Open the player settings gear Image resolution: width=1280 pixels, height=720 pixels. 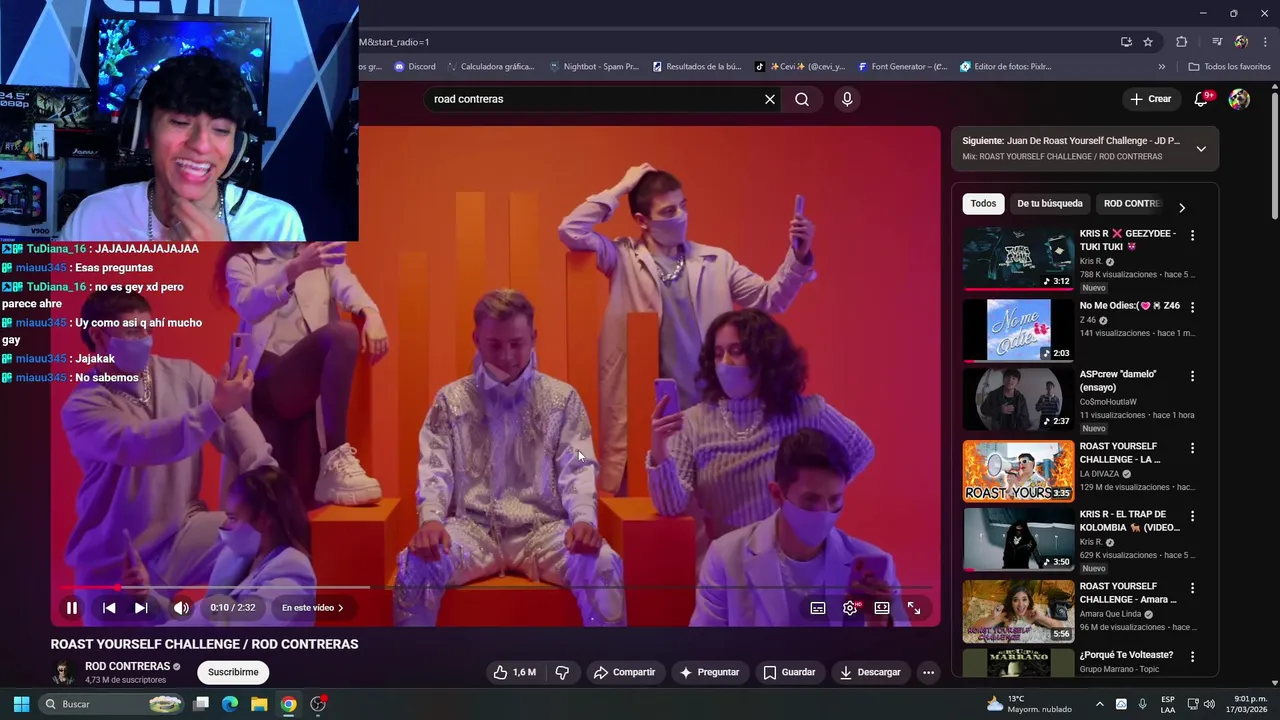(850, 608)
